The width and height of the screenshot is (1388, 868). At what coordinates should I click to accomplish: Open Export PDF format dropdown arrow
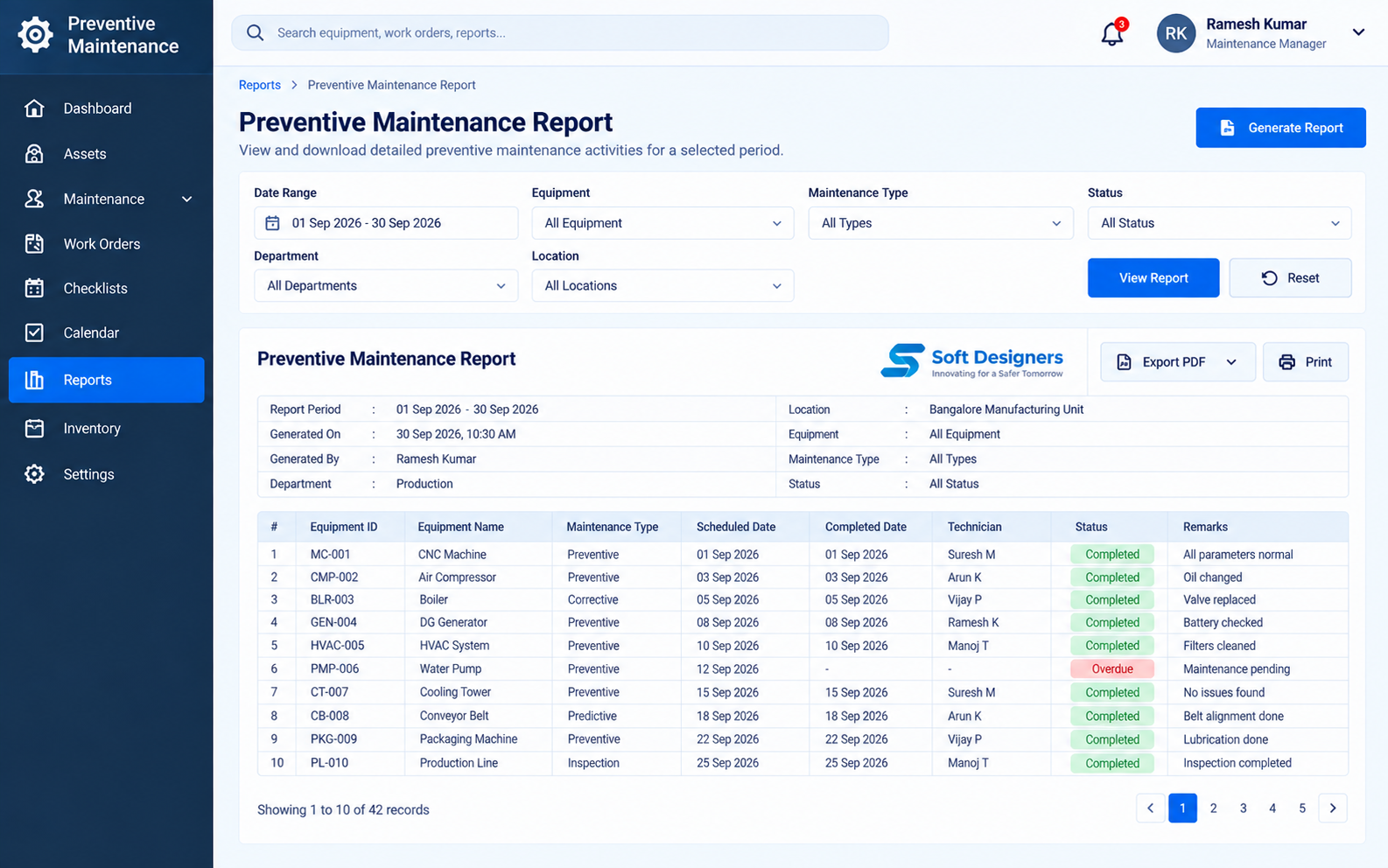[x=1231, y=362]
